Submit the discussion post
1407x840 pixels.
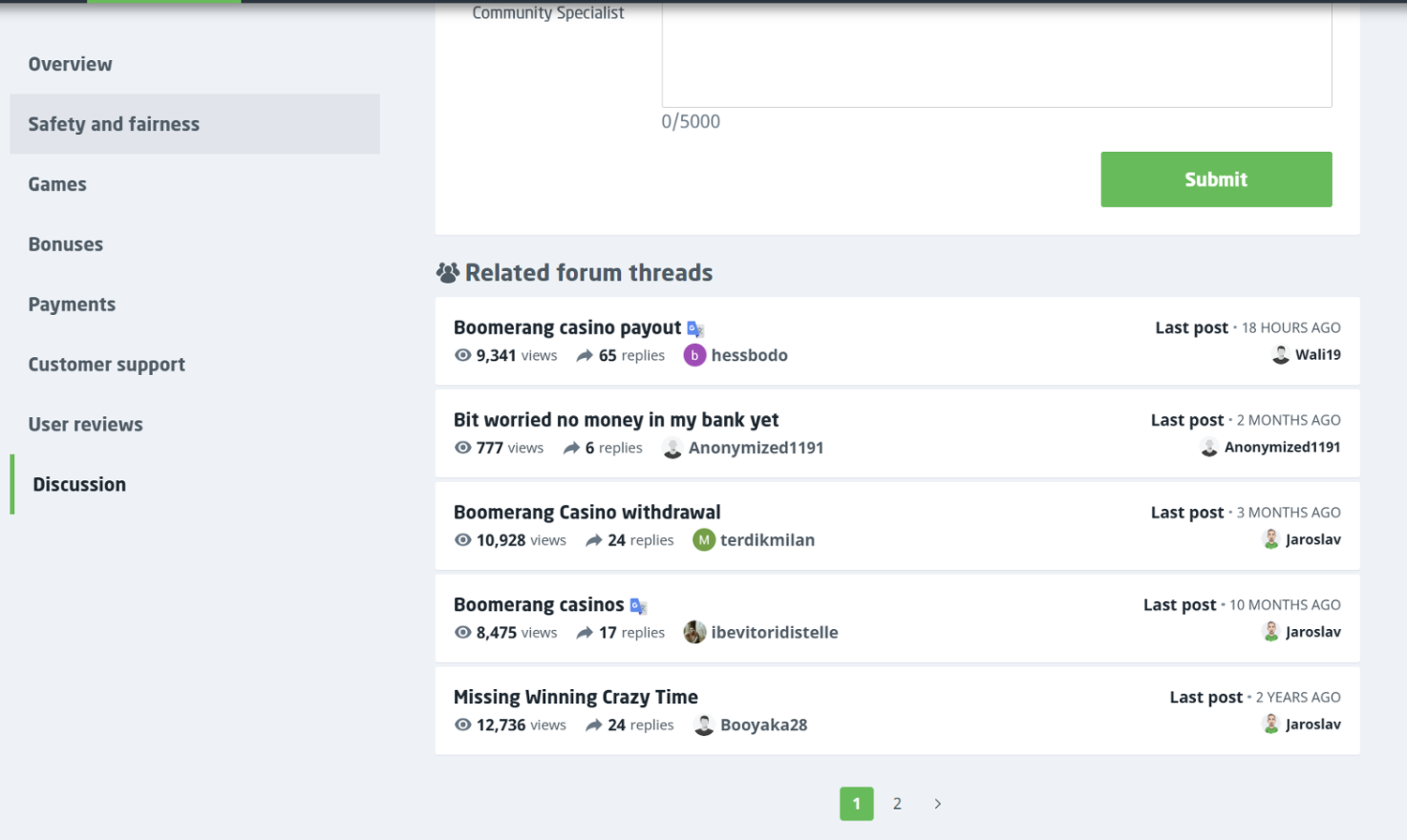coord(1216,179)
